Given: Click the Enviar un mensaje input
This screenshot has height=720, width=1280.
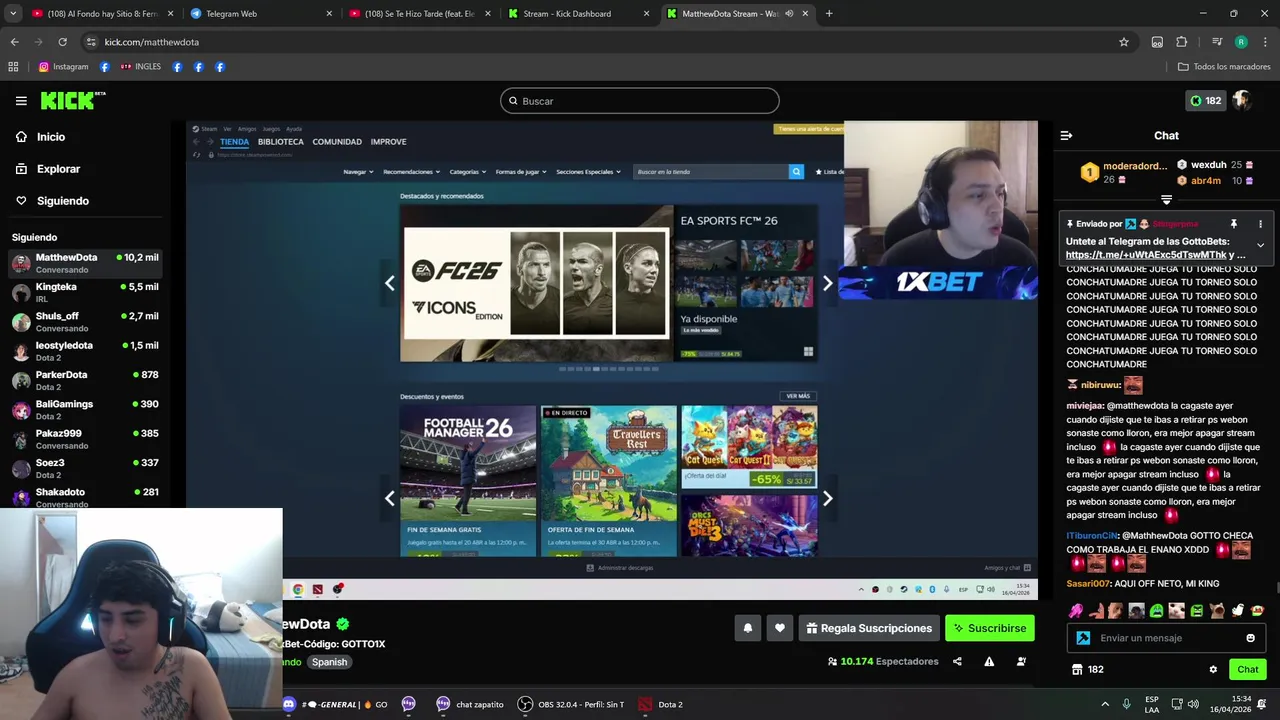Looking at the screenshot, I should [x=1168, y=638].
